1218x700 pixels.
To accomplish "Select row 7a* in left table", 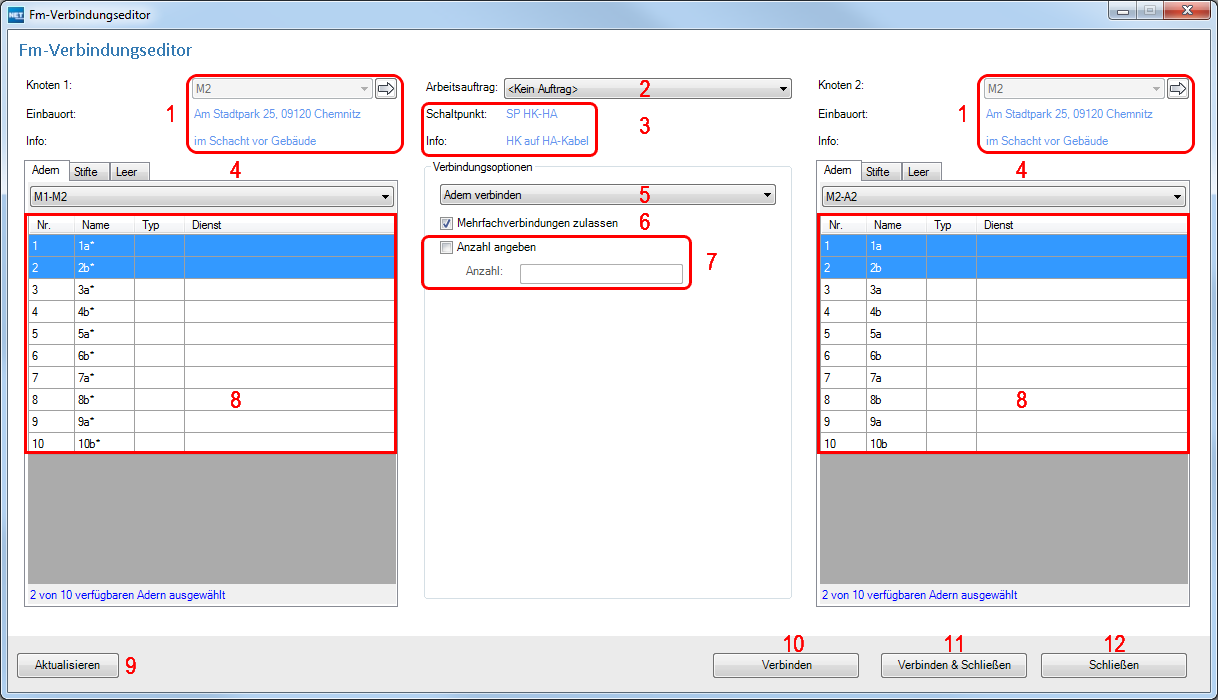I will click(x=211, y=377).
